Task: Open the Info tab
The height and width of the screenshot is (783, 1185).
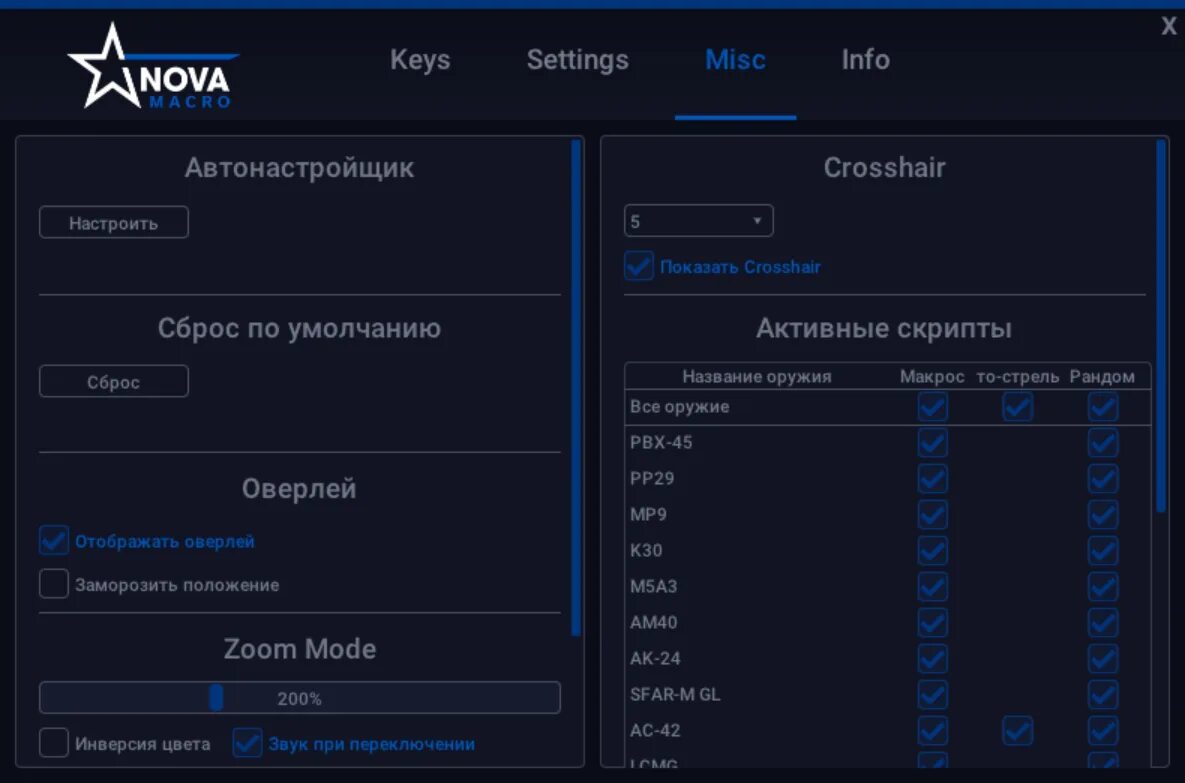Action: 864,60
